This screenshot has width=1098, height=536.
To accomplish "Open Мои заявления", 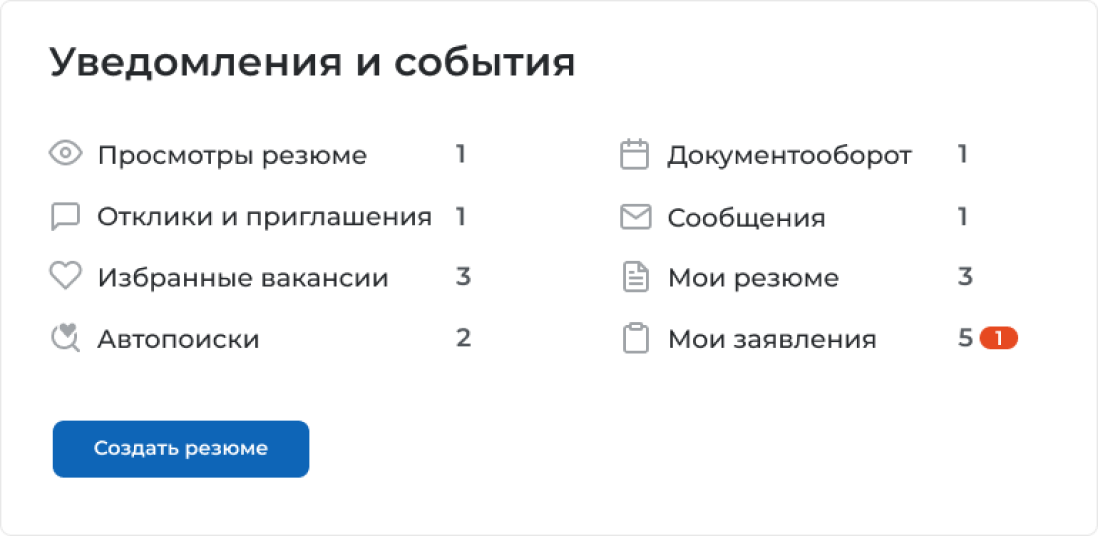I will (x=772, y=339).
